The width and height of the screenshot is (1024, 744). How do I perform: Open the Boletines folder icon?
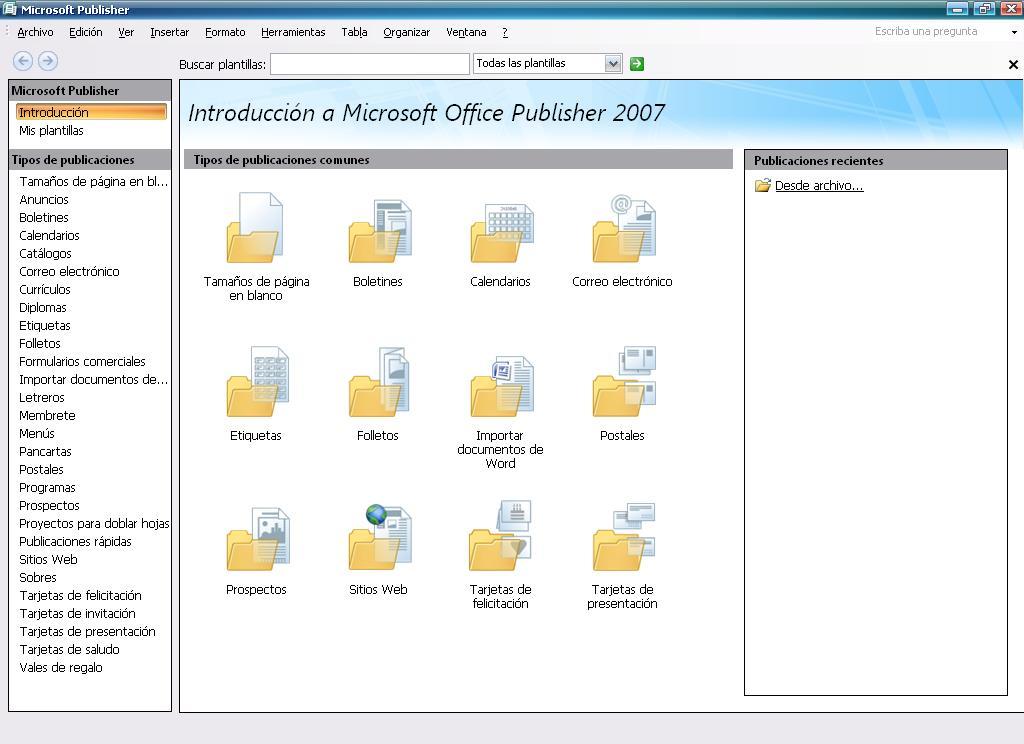(x=379, y=231)
